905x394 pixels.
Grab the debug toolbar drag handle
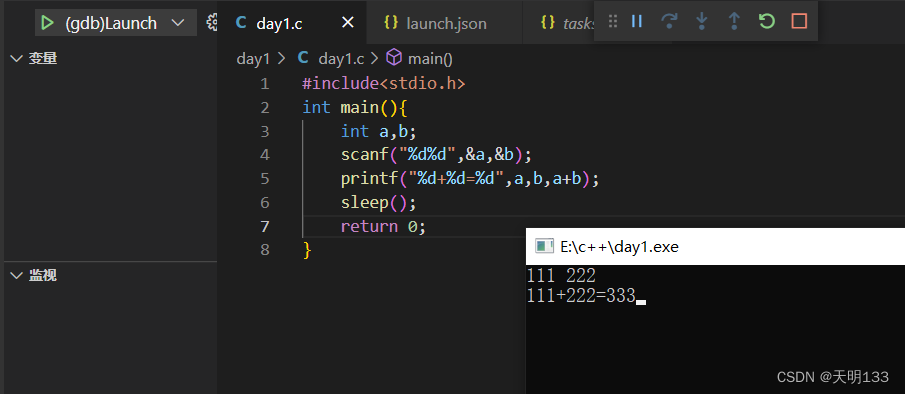click(613, 21)
